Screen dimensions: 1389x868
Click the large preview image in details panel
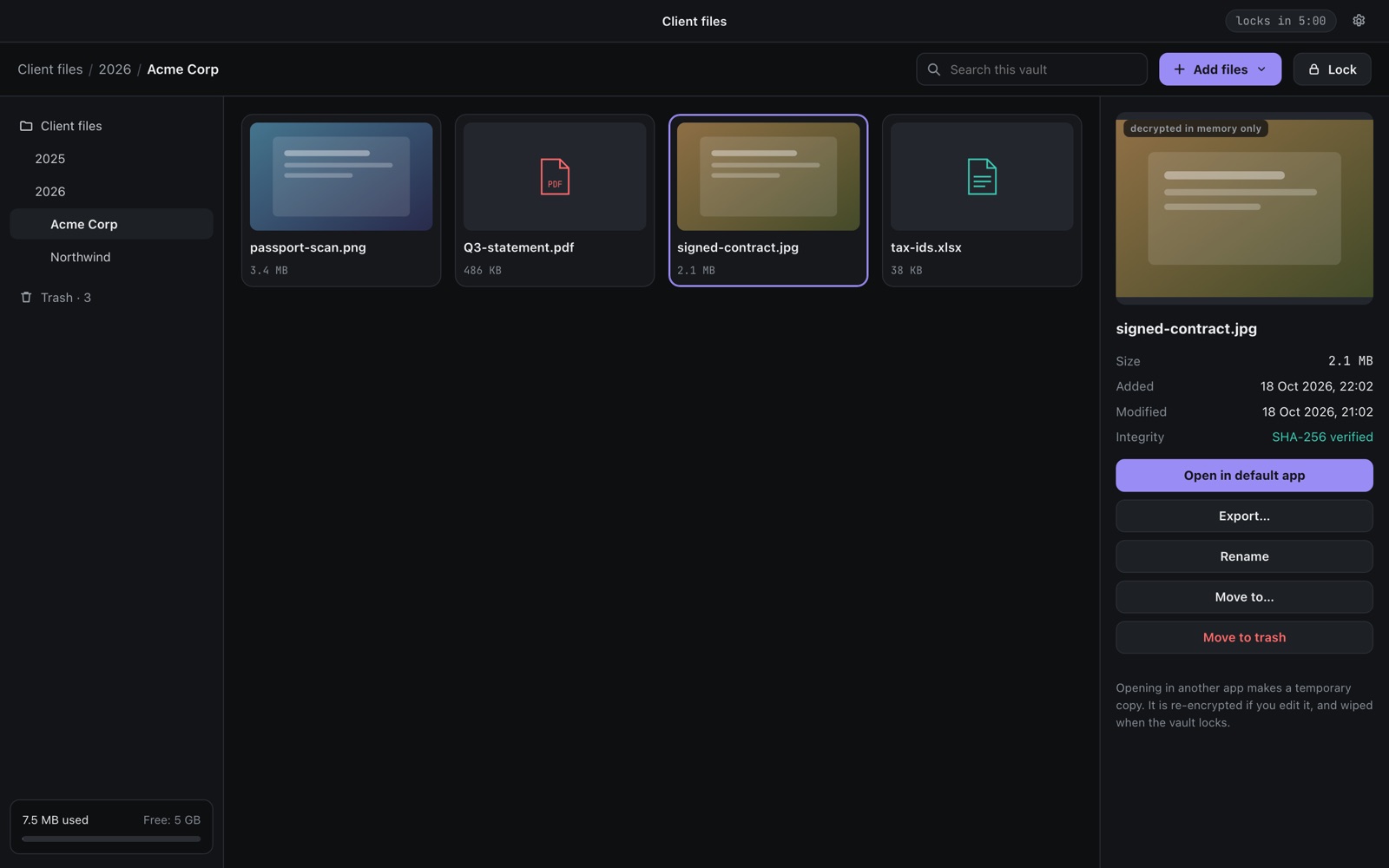(x=1244, y=208)
